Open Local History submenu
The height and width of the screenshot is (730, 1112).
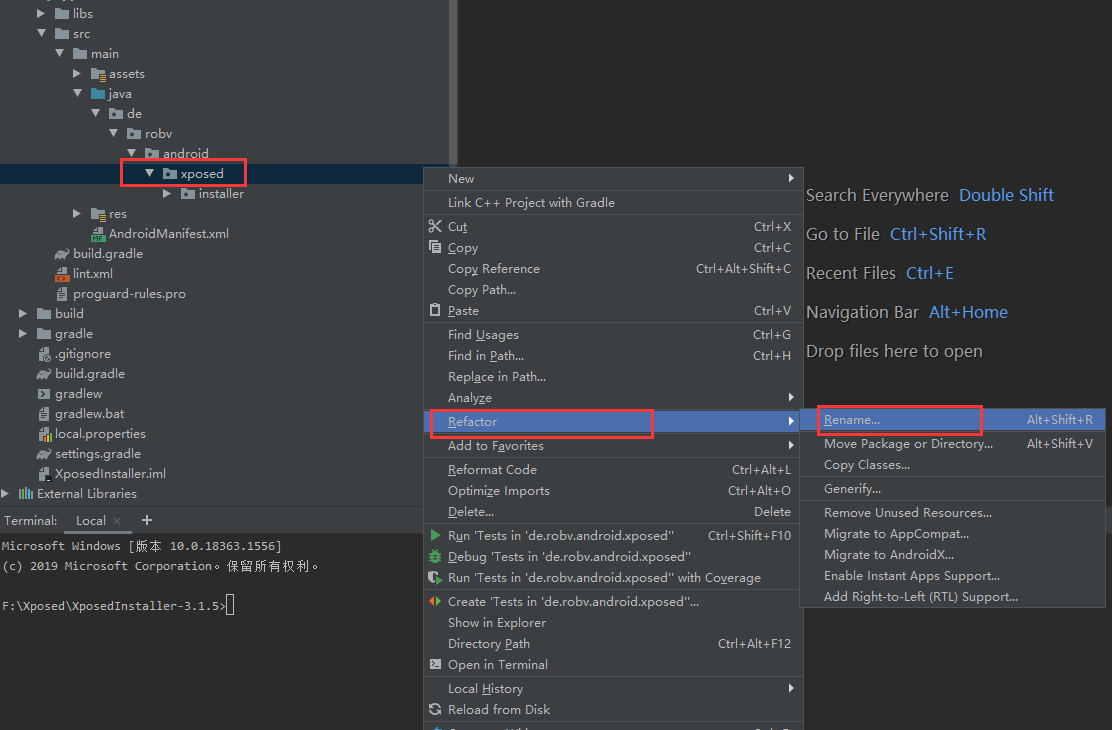click(613, 688)
